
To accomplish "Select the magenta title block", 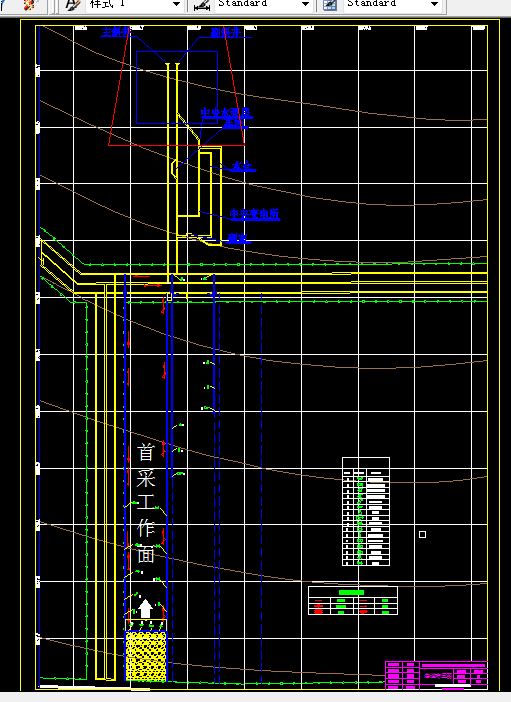I will tap(436, 675).
